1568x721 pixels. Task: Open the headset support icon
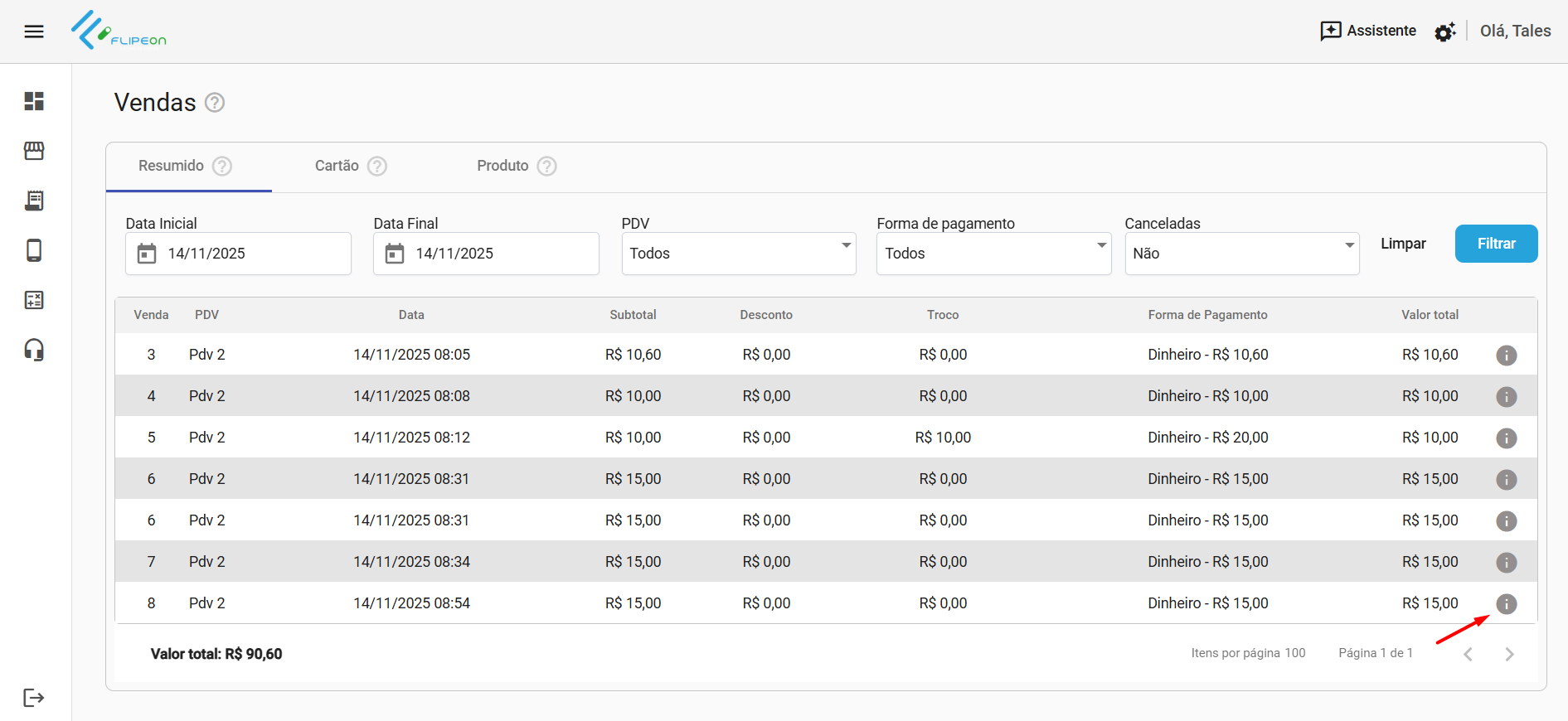34,350
